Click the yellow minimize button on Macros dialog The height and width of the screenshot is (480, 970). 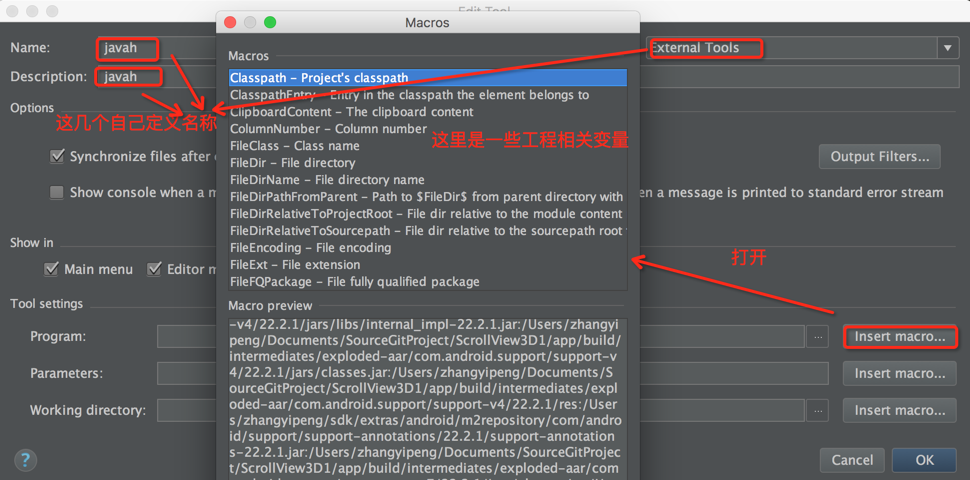pyautogui.click(x=251, y=22)
